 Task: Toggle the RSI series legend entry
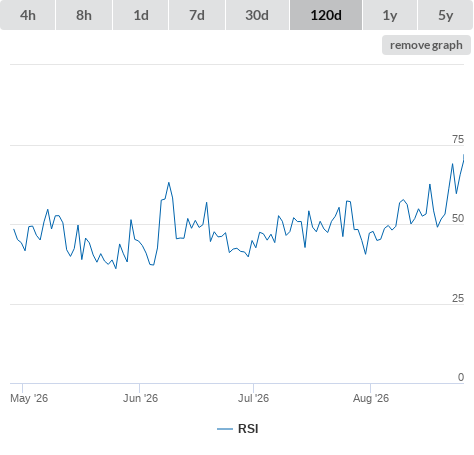coord(238,429)
